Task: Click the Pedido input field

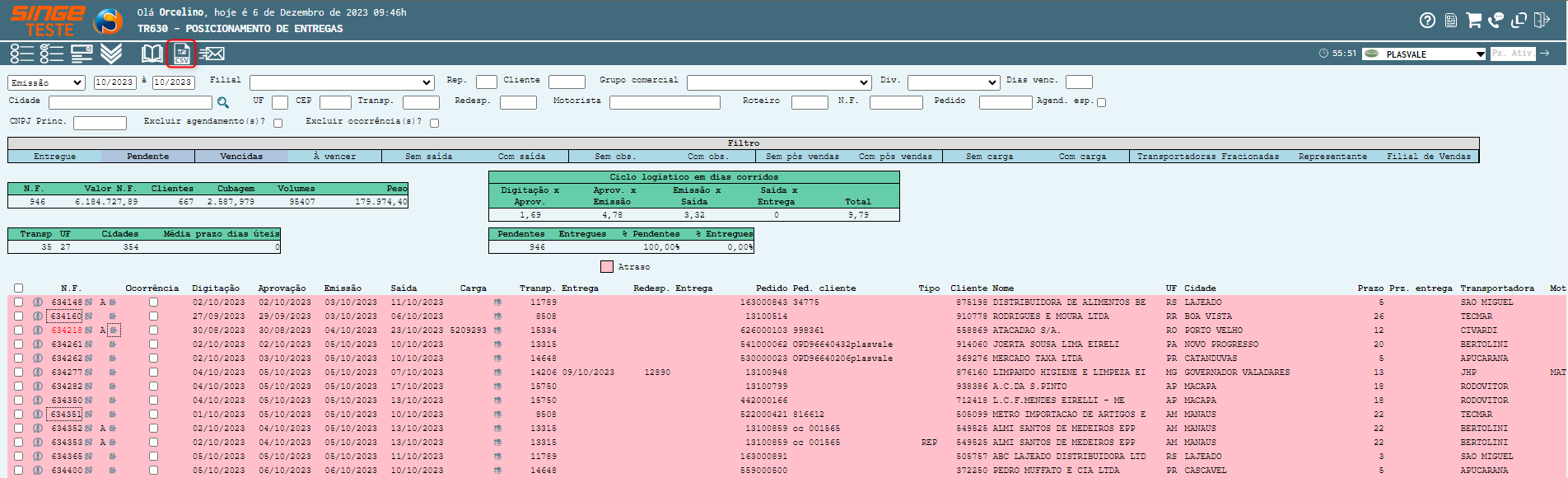Action: coord(1006,103)
